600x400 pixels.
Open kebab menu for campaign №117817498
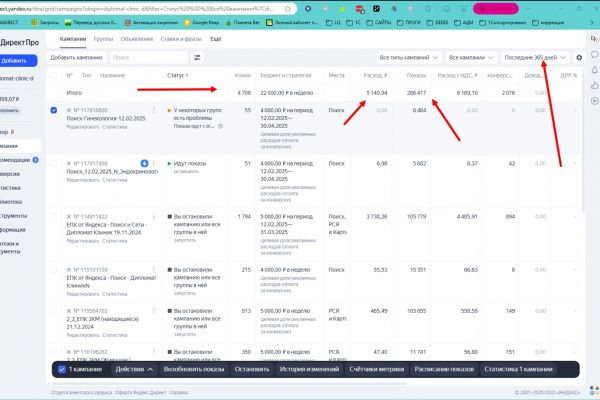click(154, 163)
